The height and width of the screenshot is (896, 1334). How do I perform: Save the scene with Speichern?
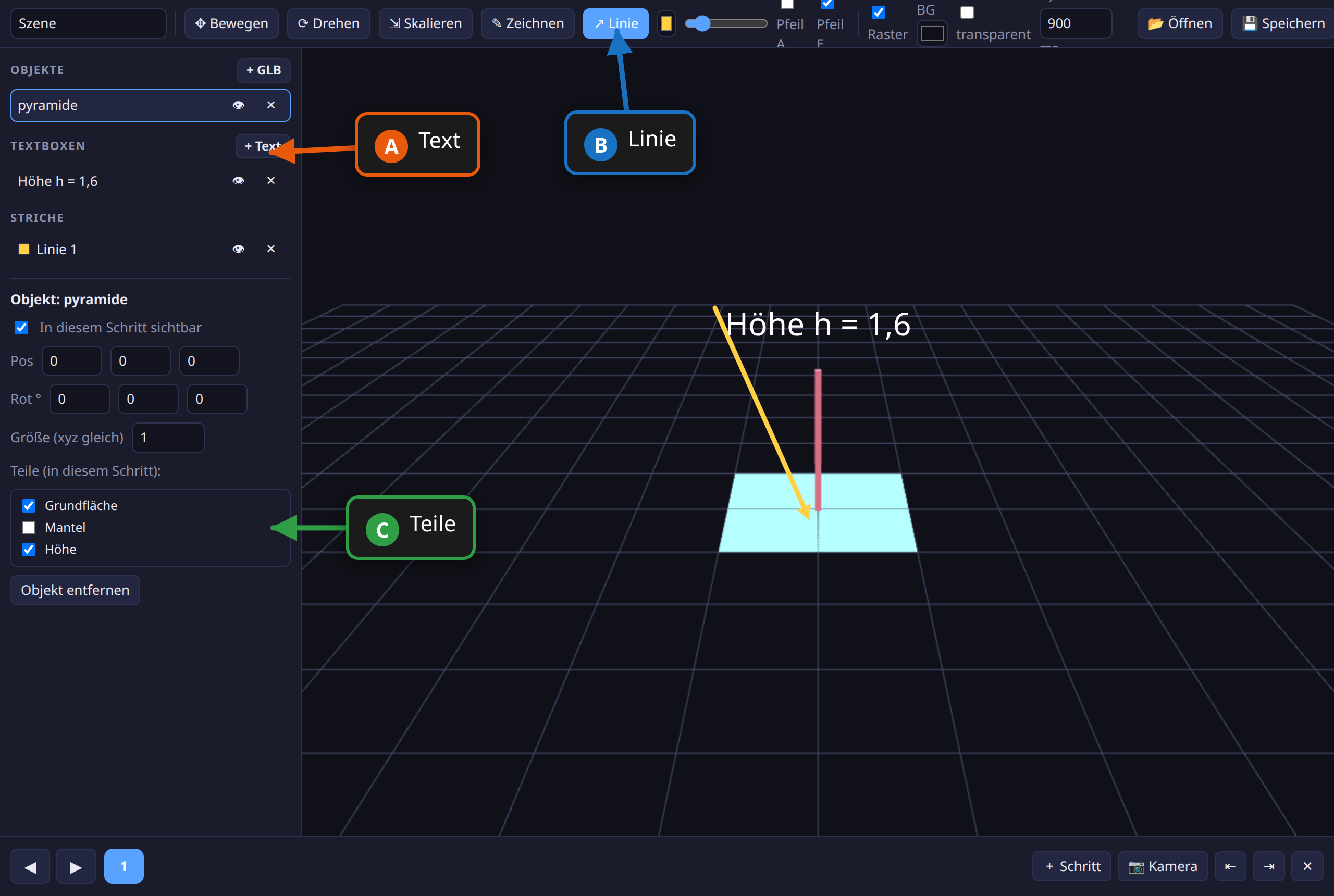[x=1282, y=23]
